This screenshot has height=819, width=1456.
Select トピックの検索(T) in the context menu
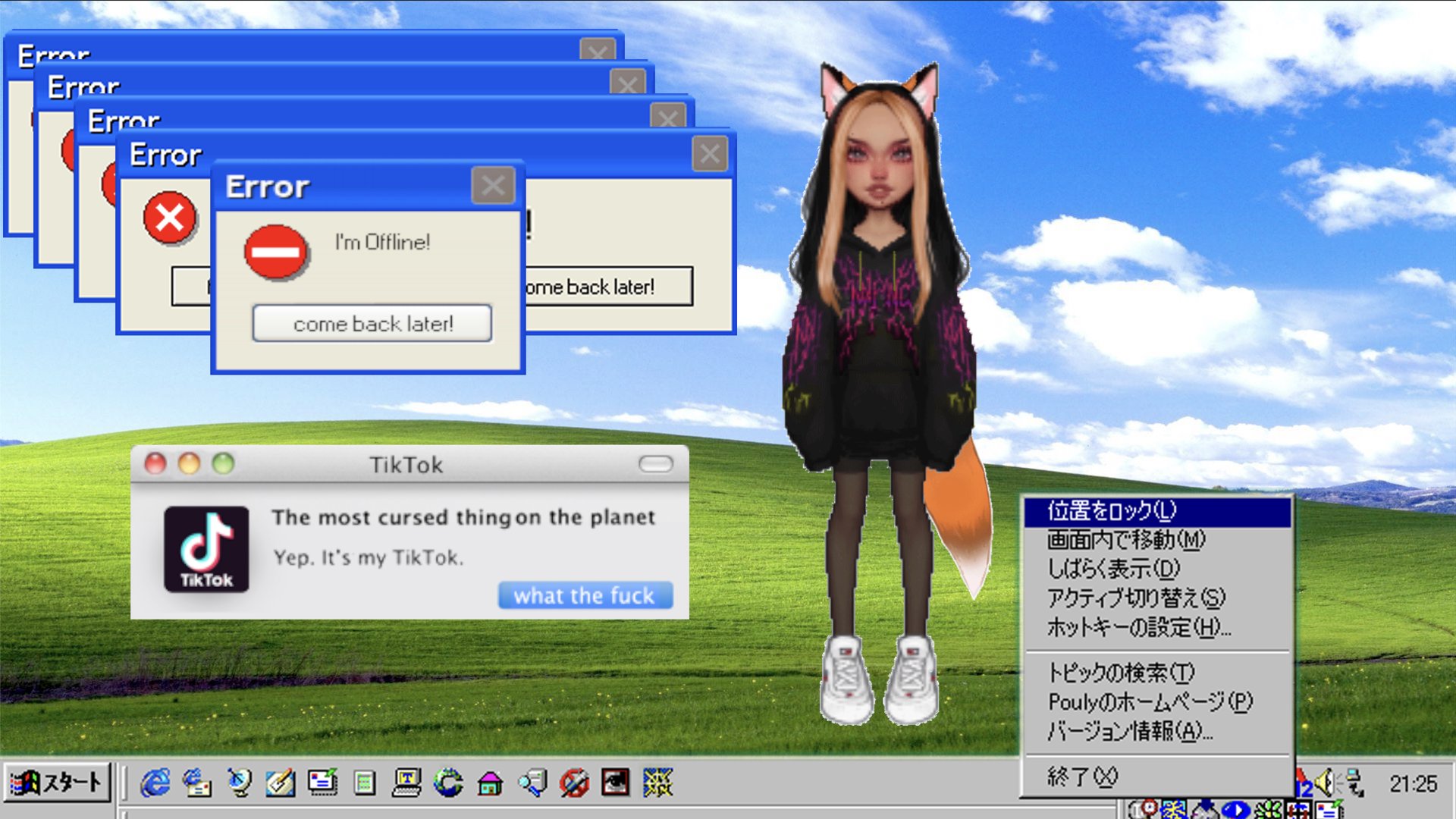[x=1157, y=673]
